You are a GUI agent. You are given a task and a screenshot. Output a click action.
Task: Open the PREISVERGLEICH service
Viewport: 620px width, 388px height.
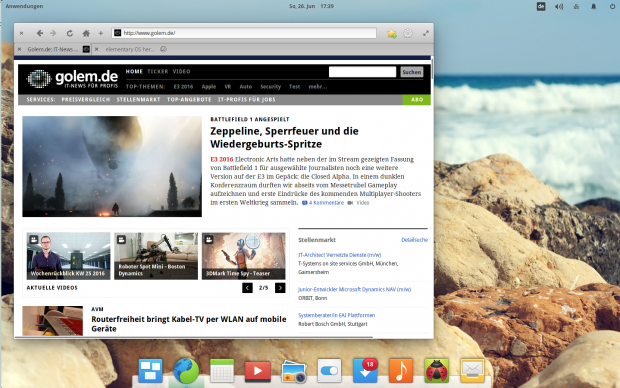click(x=86, y=100)
